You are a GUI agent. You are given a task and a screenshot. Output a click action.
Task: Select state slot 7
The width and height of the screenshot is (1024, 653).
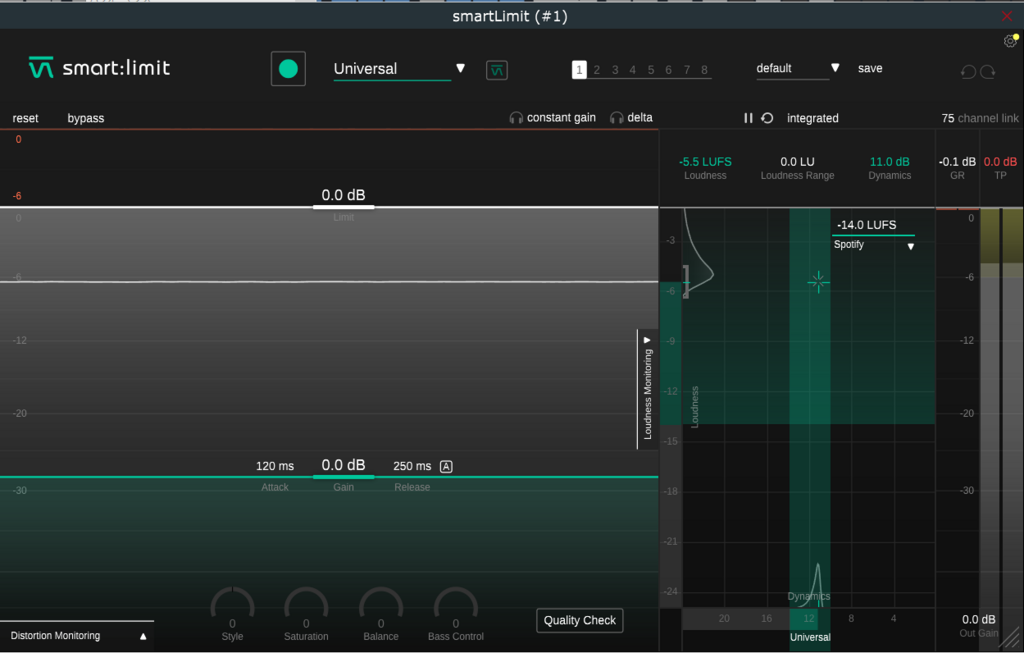(687, 70)
